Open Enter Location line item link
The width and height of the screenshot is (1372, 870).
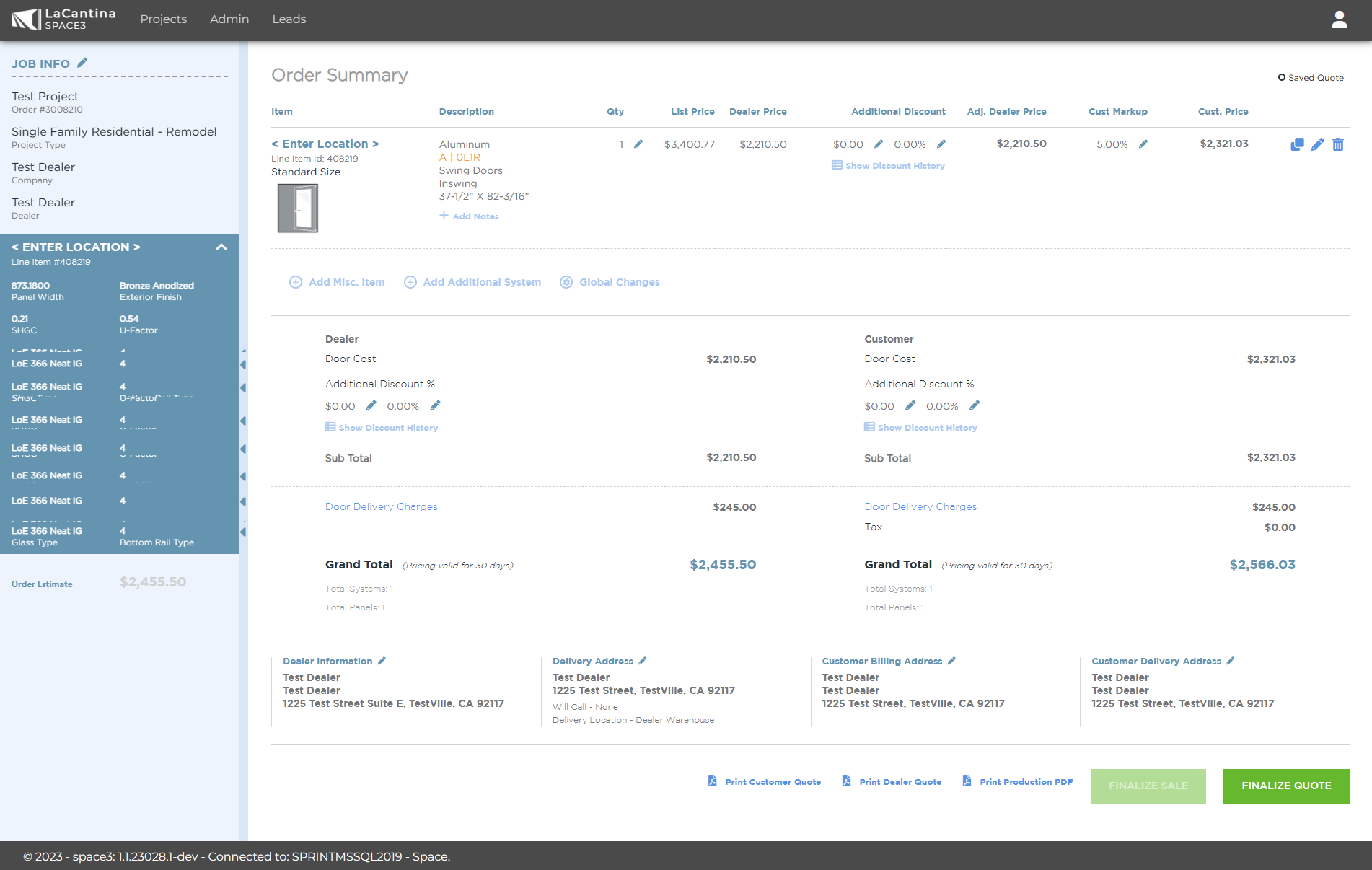(325, 144)
